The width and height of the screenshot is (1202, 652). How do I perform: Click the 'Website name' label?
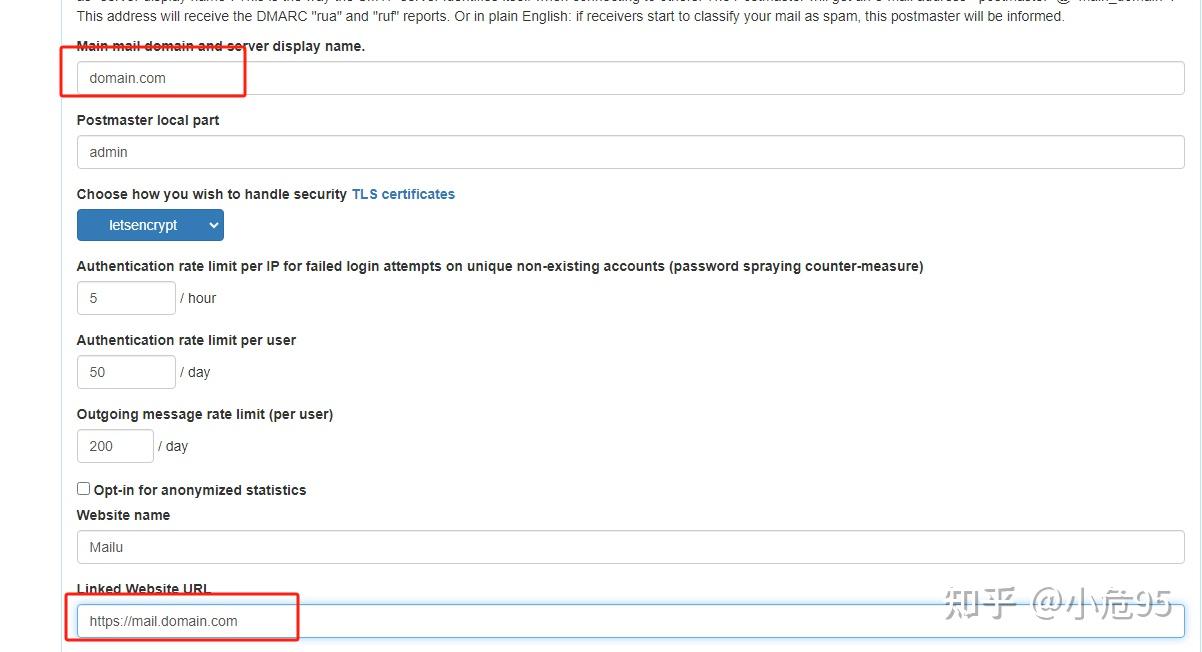(x=123, y=515)
